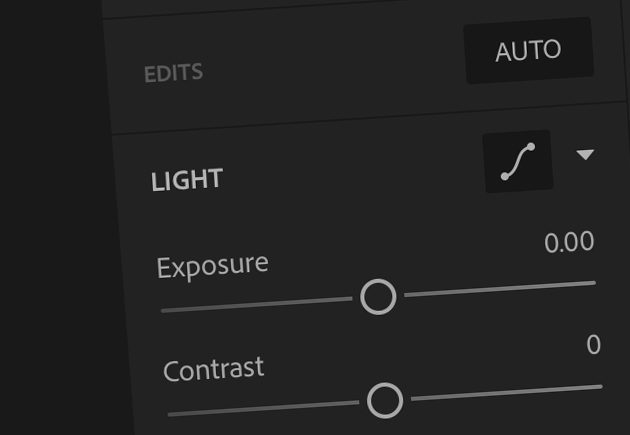Image resolution: width=630 pixels, height=435 pixels.
Task: Set Exposure to minimum at track's left end
Action: (x=164, y=310)
